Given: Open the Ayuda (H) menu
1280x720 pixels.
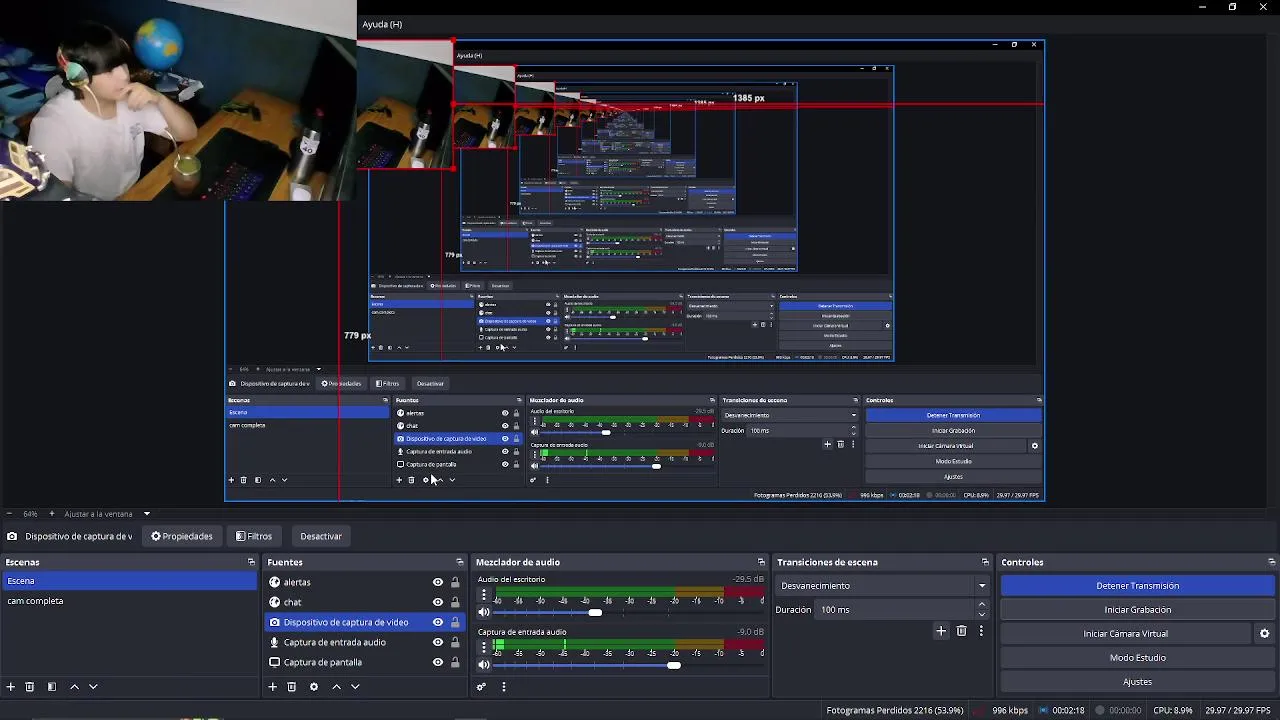Looking at the screenshot, I should coord(382,24).
